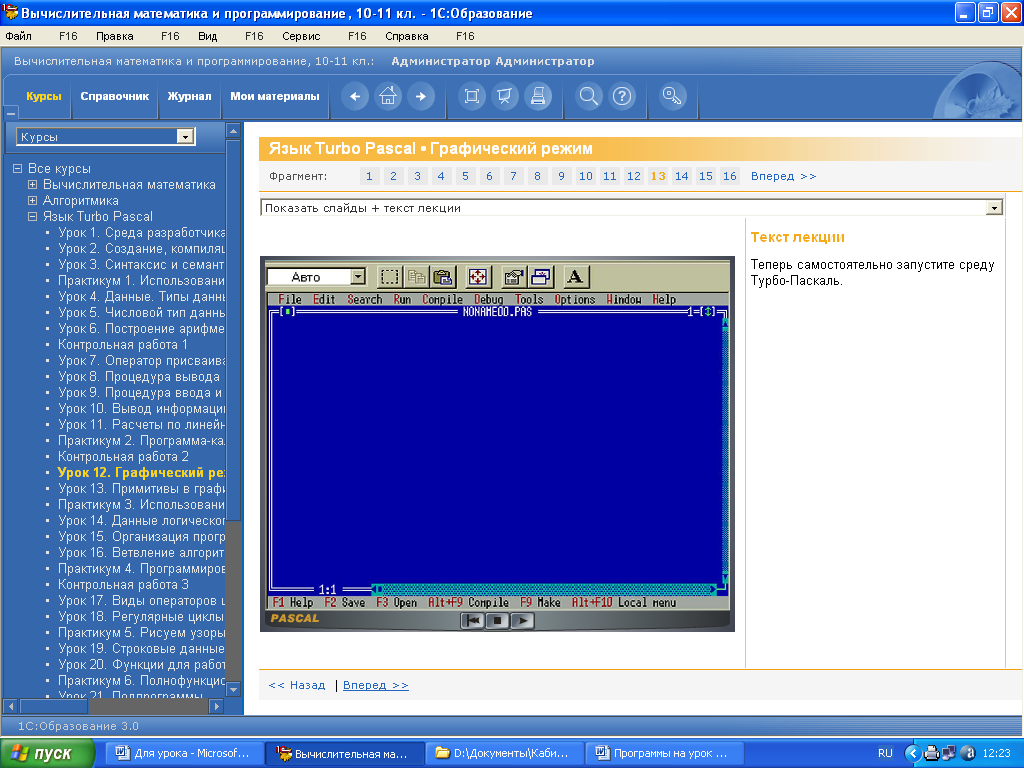Open the Вид menu
The width and height of the screenshot is (1024, 768).
coord(208,36)
